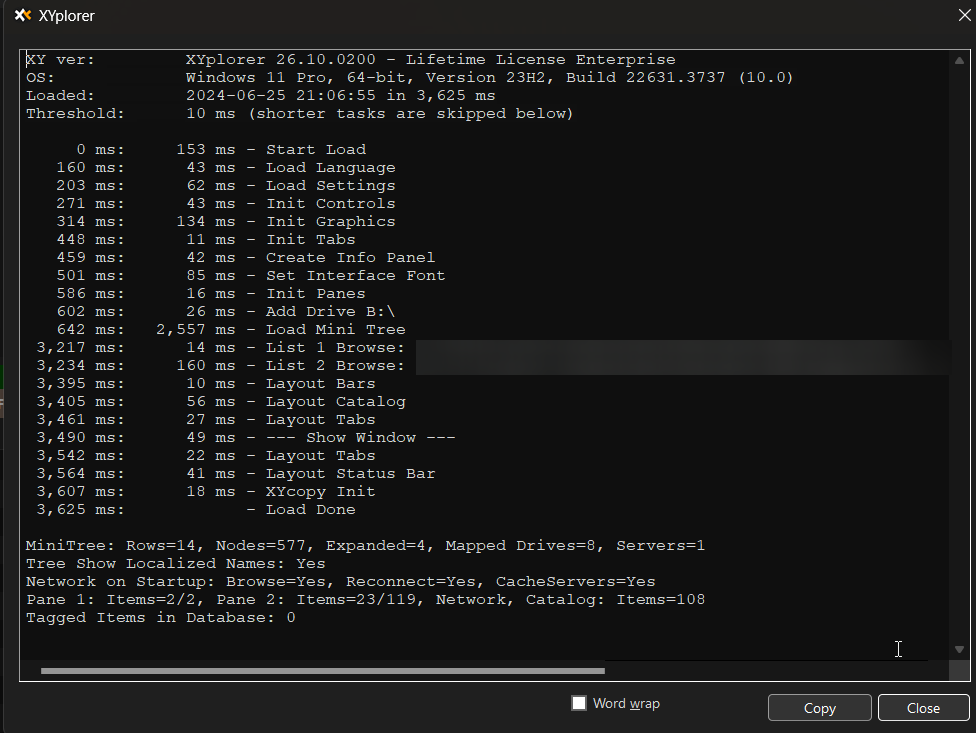
Task: Click the Close button at the bottom
Action: point(923,708)
